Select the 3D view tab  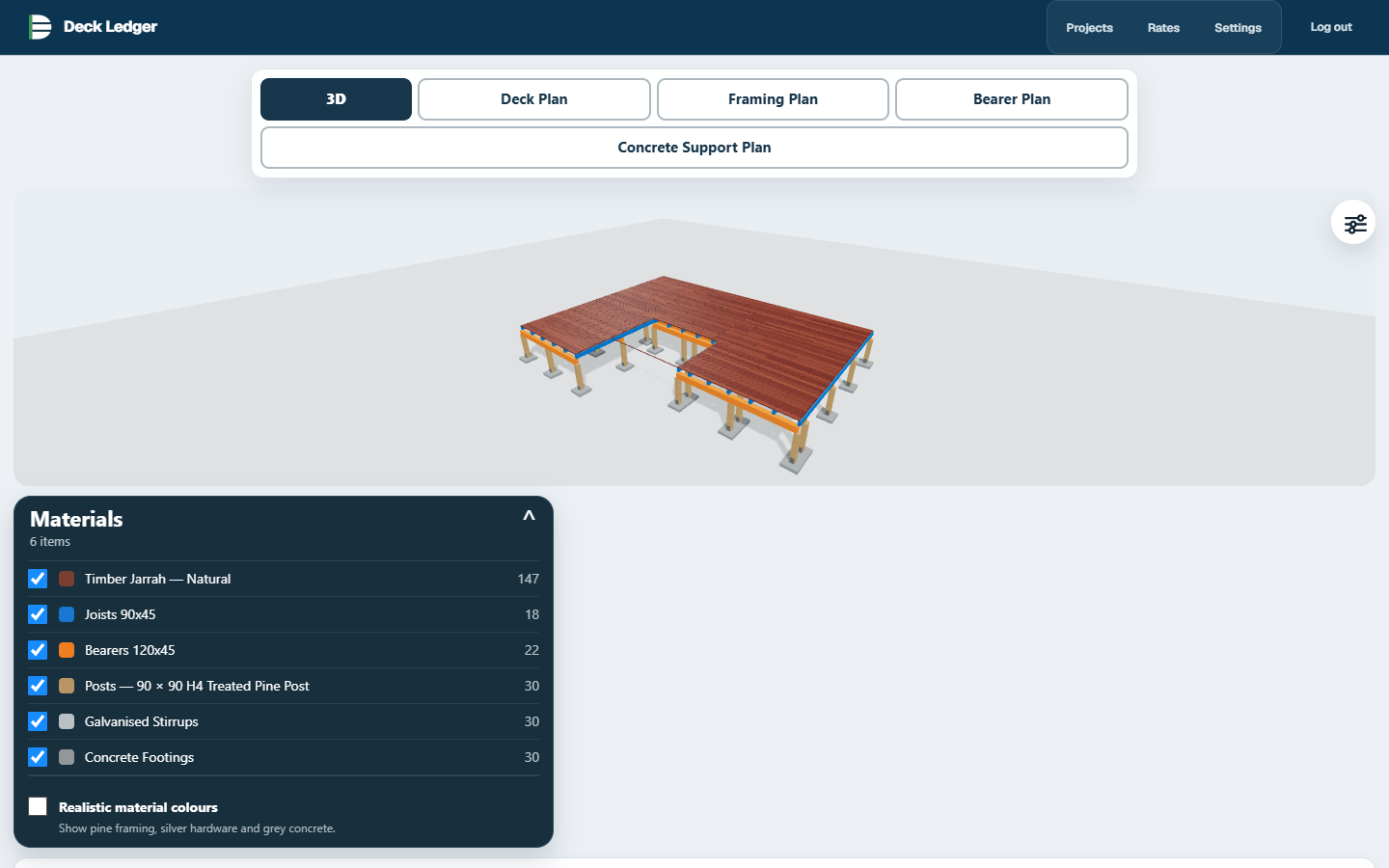click(336, 99)
